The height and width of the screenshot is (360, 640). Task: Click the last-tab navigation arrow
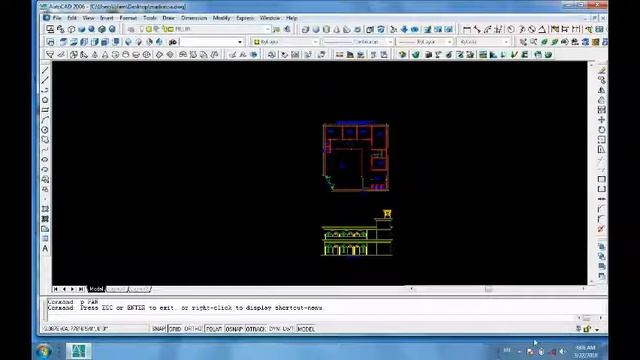[x=81, y=289]
